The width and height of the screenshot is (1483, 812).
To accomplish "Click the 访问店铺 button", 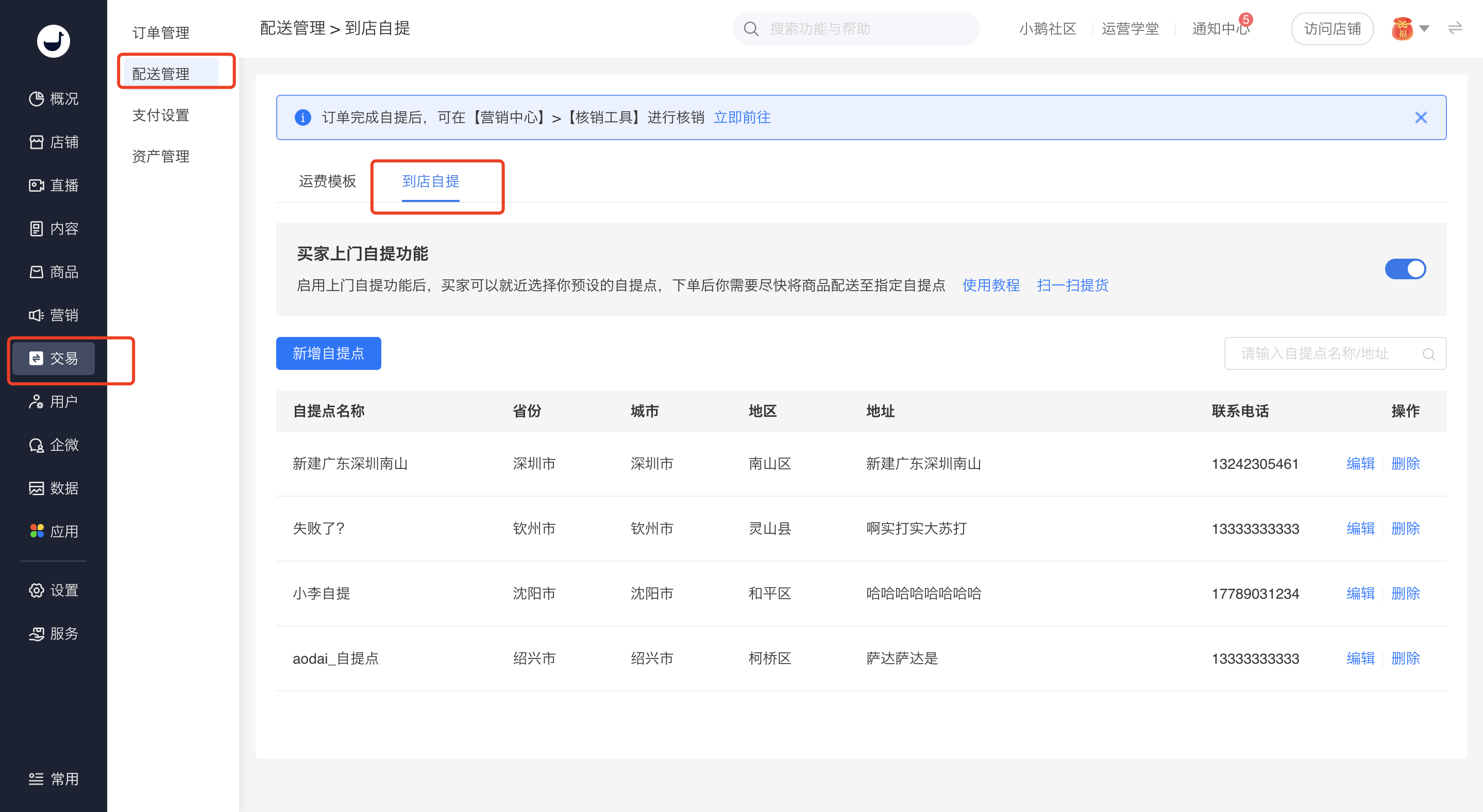I will coord(1332,29).
